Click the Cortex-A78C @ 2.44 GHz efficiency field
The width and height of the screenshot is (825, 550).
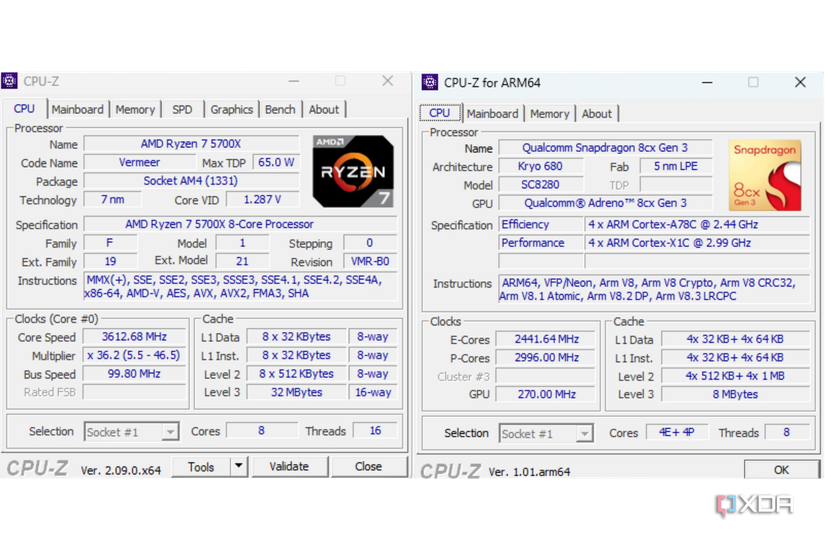tap(697, 225)
